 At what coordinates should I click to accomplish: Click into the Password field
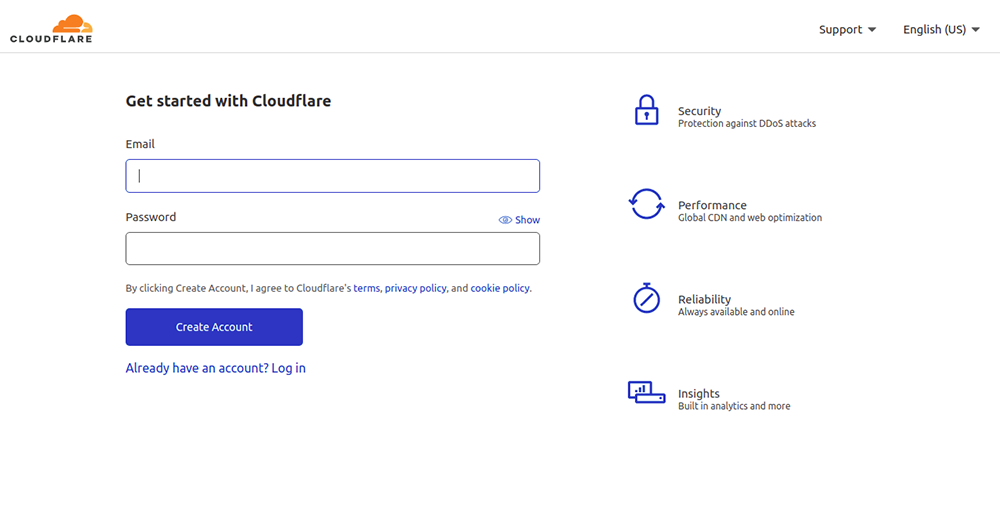tap(332, 249)
